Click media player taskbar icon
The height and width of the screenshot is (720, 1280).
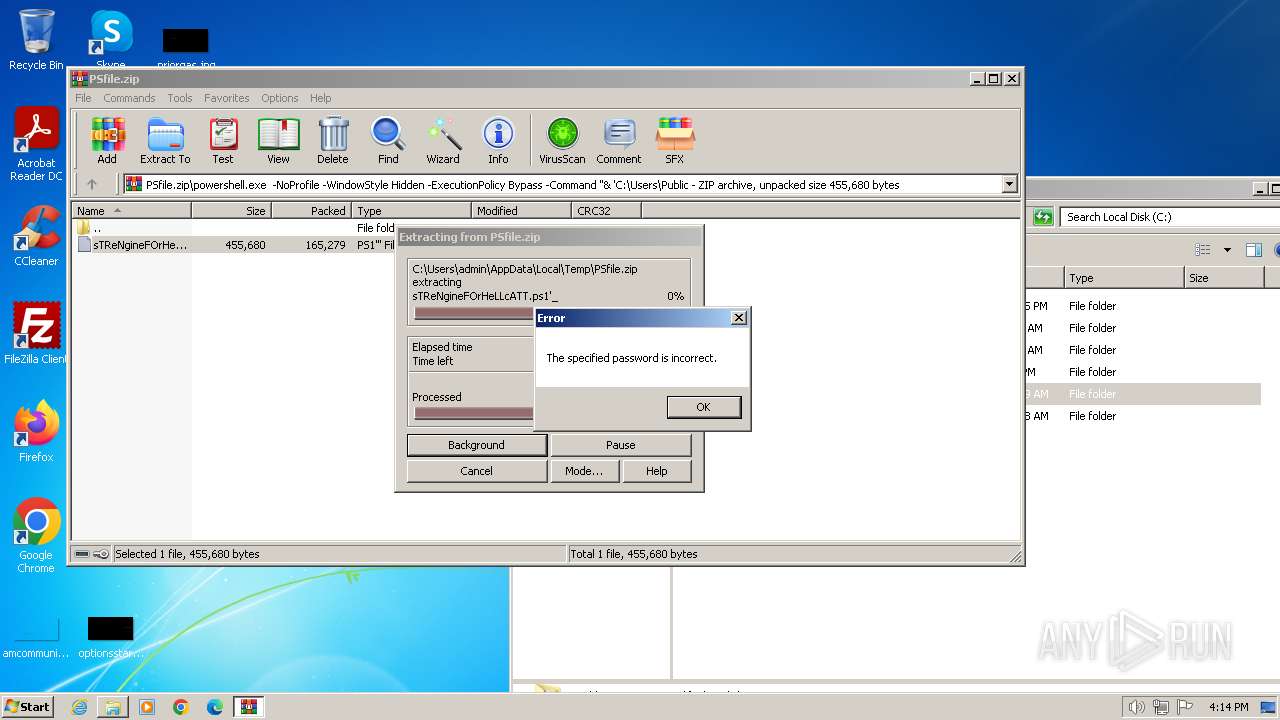pos(147,707)
